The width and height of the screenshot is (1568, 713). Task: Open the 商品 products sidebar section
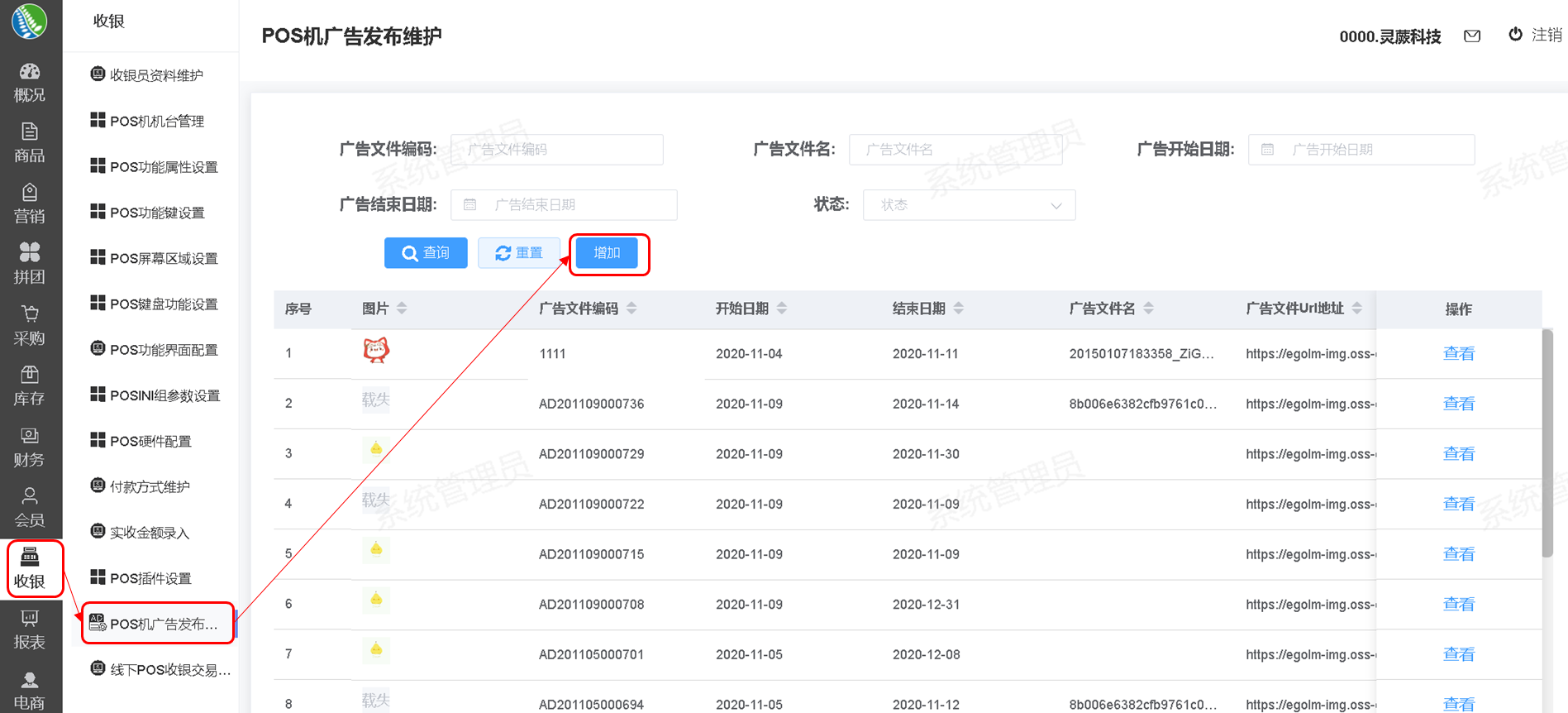[x=30, y=143]
